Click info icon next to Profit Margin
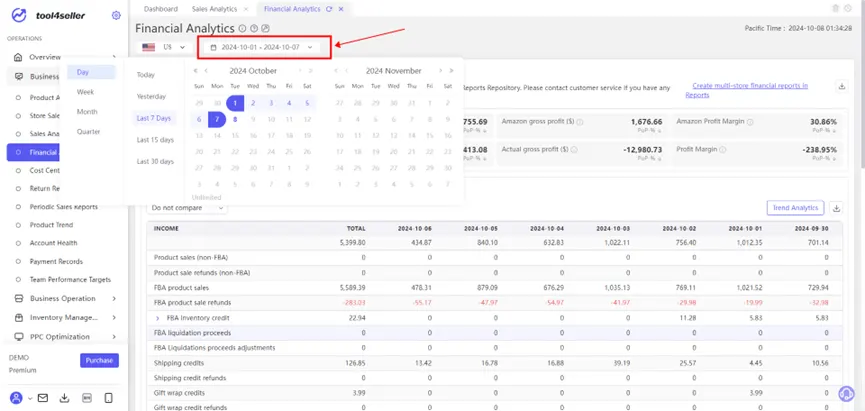This screenshot has width=865, height=411. [723, 150]
